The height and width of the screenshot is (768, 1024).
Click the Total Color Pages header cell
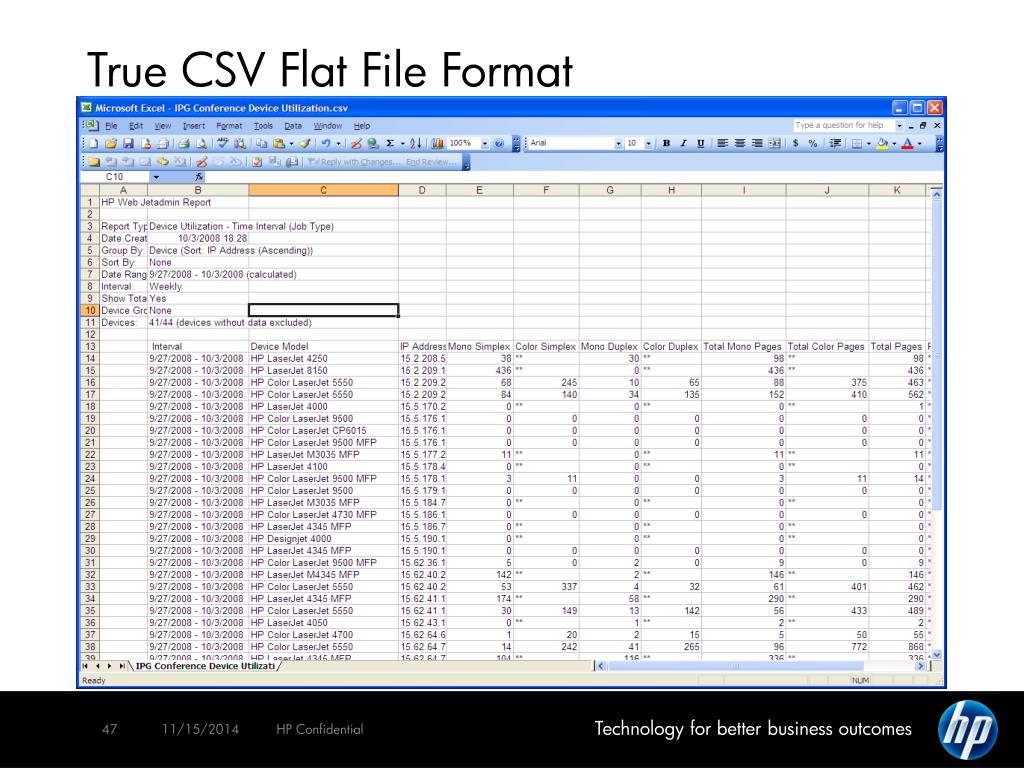[x=827, y=346]
